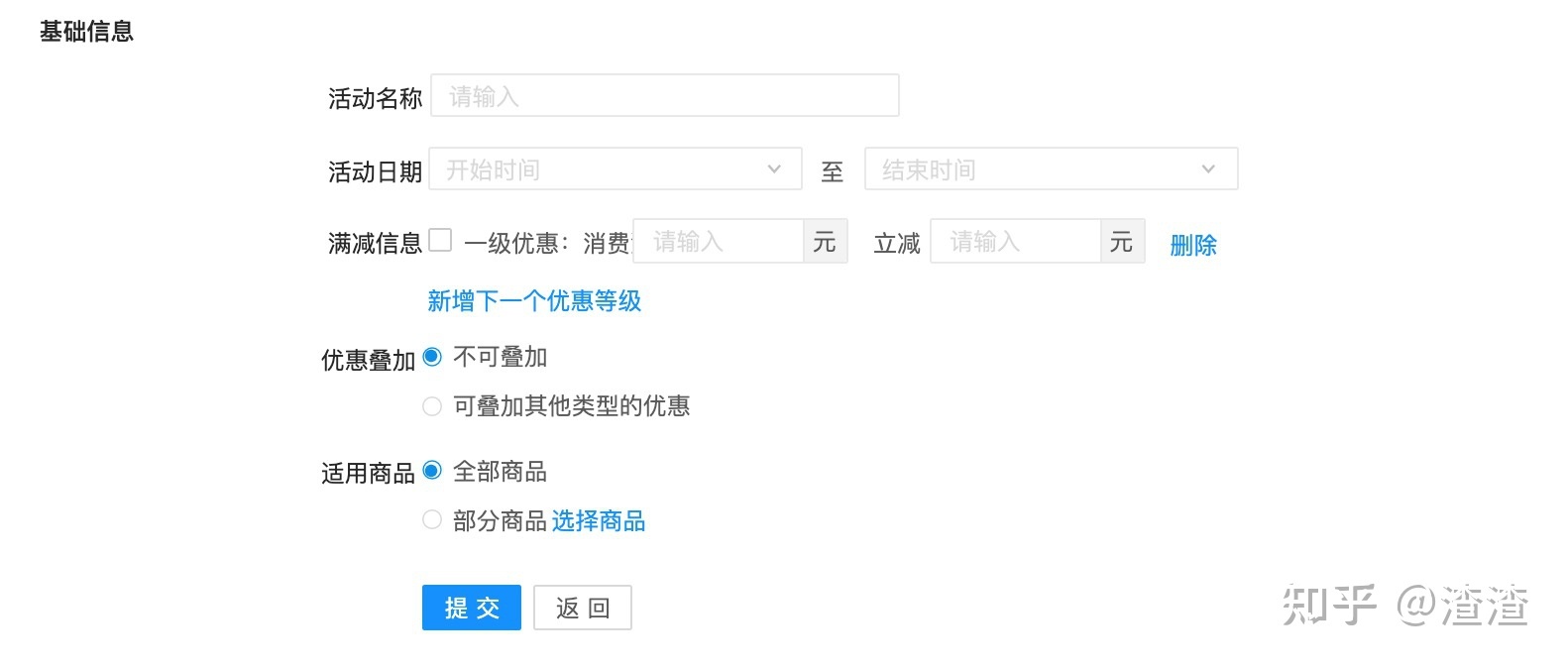Click the 消费 amount input field
This screenshot has height=668, width=1568.
pos(719,241)
